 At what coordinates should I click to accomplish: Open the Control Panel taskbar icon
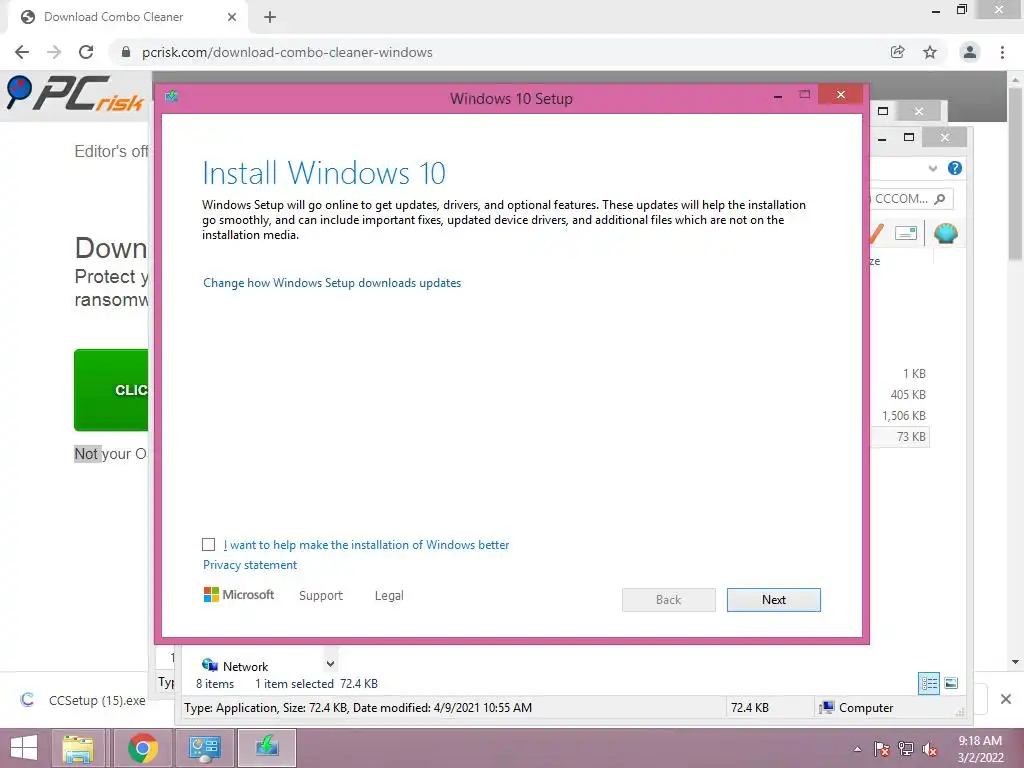coord(205,748)
